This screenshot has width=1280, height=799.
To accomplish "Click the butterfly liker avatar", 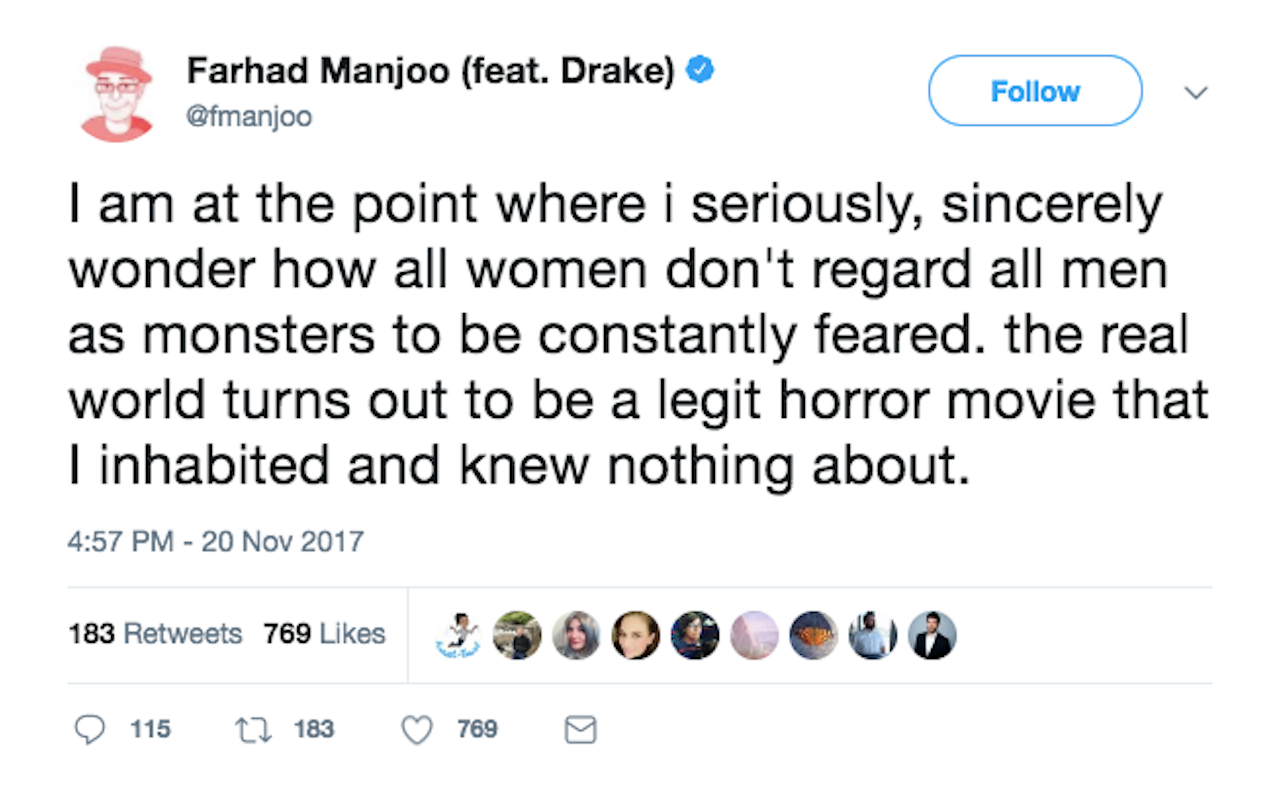I will click(x=811, y=635).
